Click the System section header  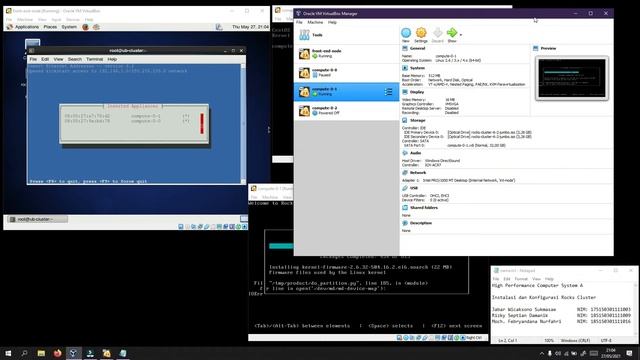point(417,68)
